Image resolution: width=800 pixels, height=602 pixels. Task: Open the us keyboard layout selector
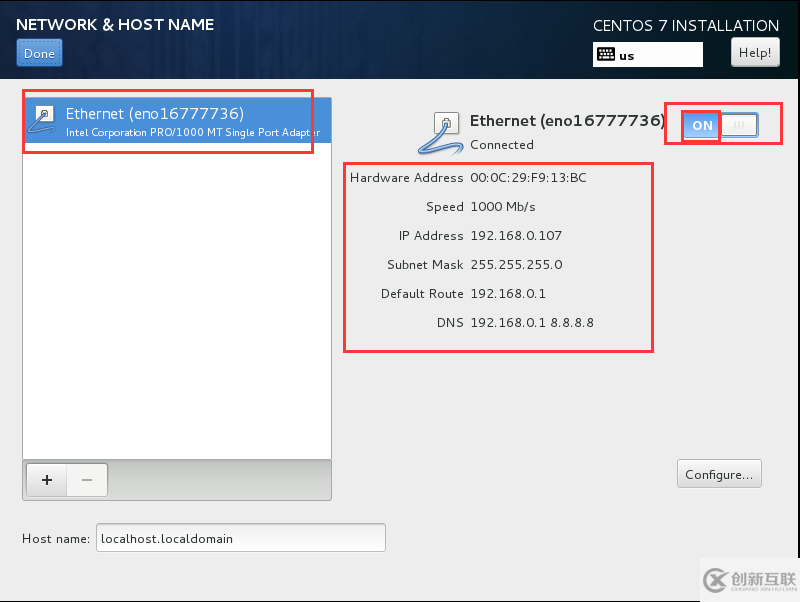(x=647, y=55)
